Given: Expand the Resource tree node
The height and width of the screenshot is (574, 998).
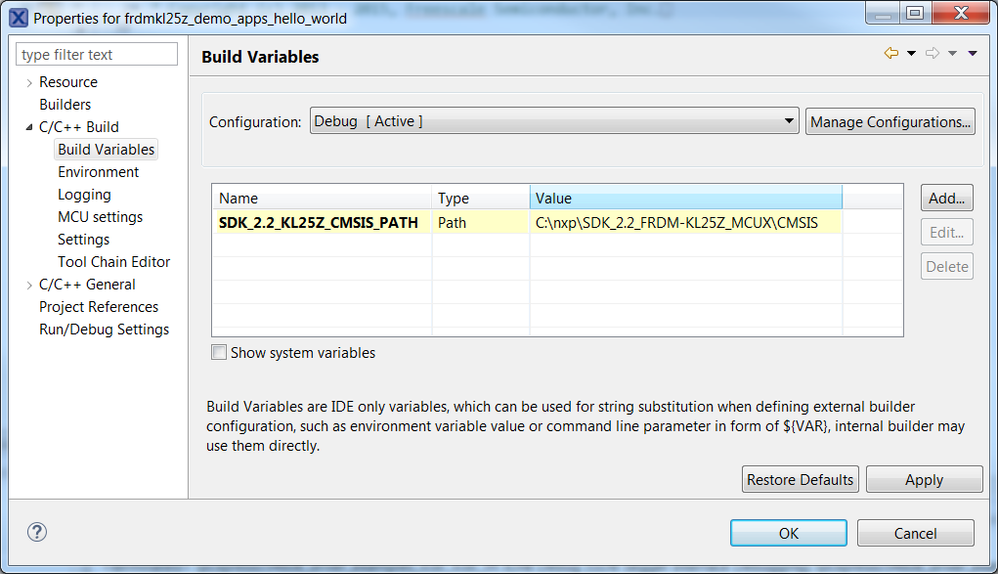Looking at the screenshot, I should [x=29, y=83].
